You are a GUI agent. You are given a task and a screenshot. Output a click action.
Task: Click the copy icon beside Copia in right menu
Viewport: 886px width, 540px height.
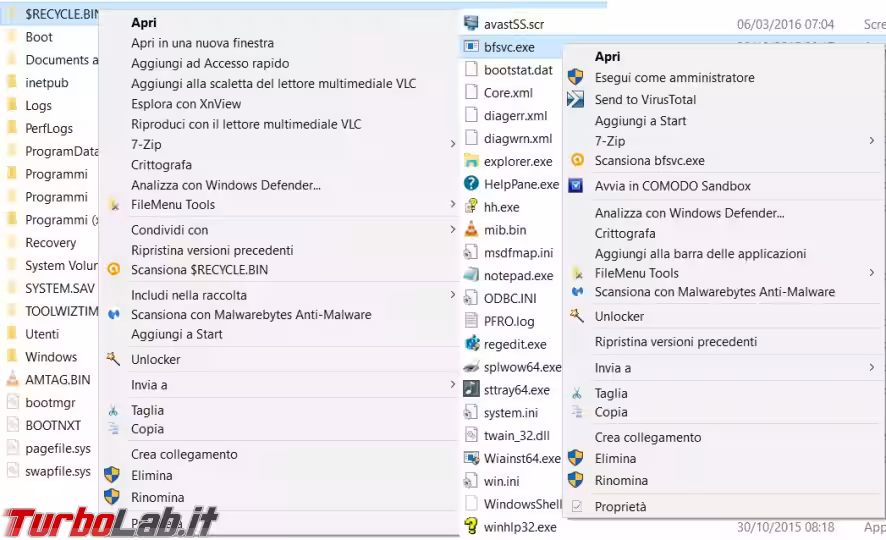577,411
